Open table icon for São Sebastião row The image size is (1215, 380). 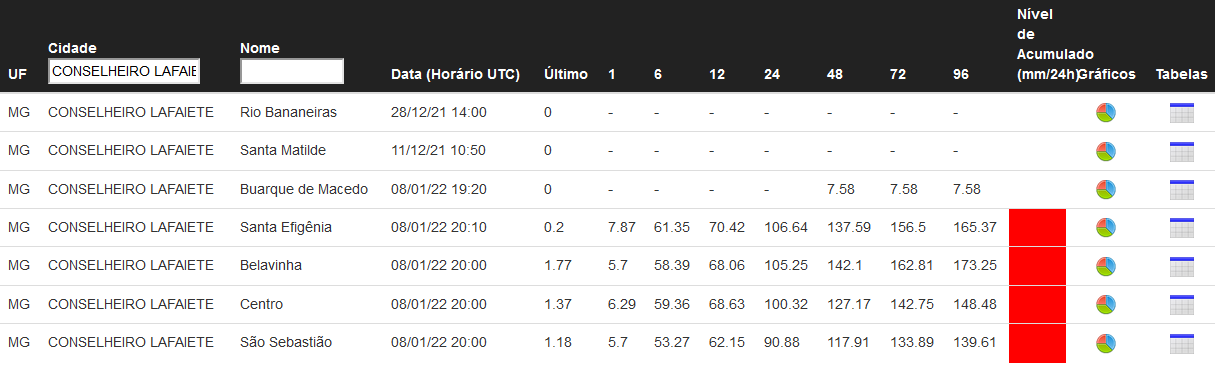[1182, 343]
